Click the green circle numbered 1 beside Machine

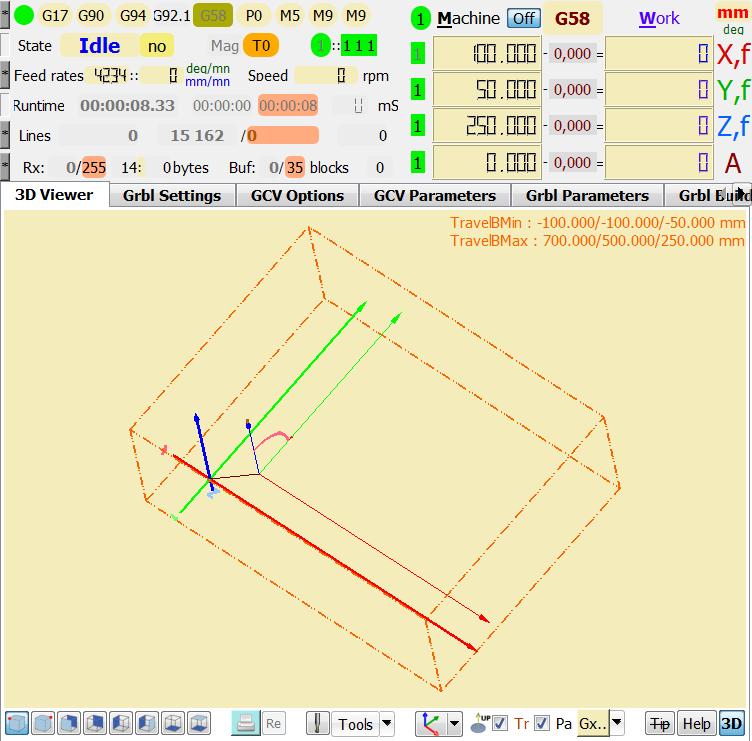[421, 19]
